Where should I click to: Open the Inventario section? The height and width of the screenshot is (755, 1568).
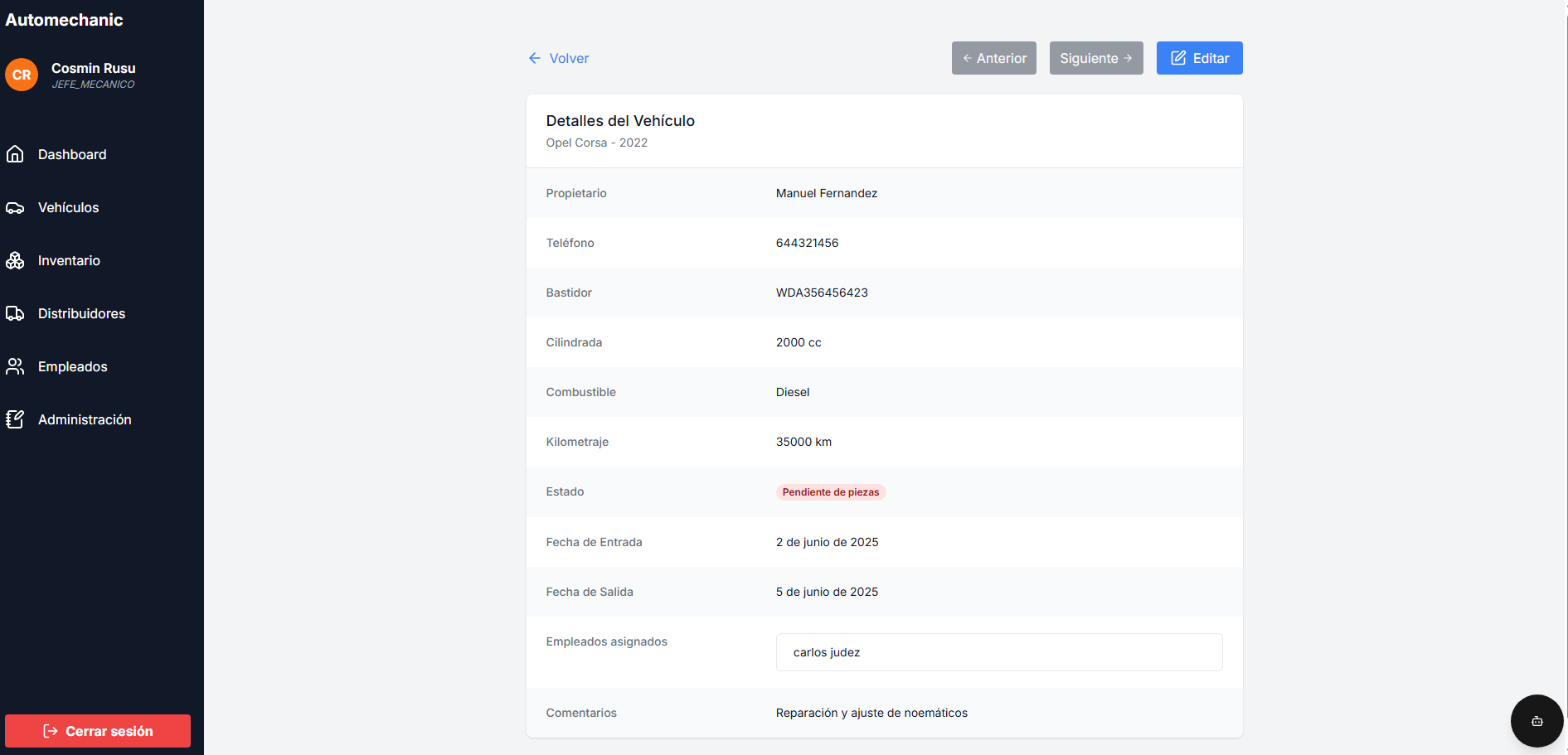click(x=69, y=261)
